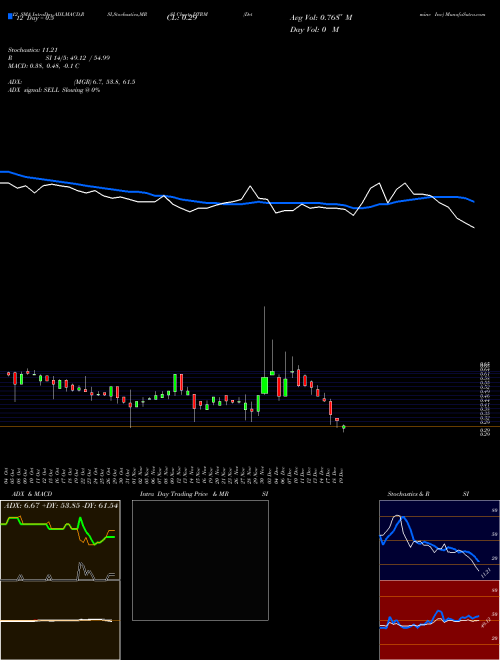Open the ADX mini chart with green line

pyautogui.click(x=60, y=540)
